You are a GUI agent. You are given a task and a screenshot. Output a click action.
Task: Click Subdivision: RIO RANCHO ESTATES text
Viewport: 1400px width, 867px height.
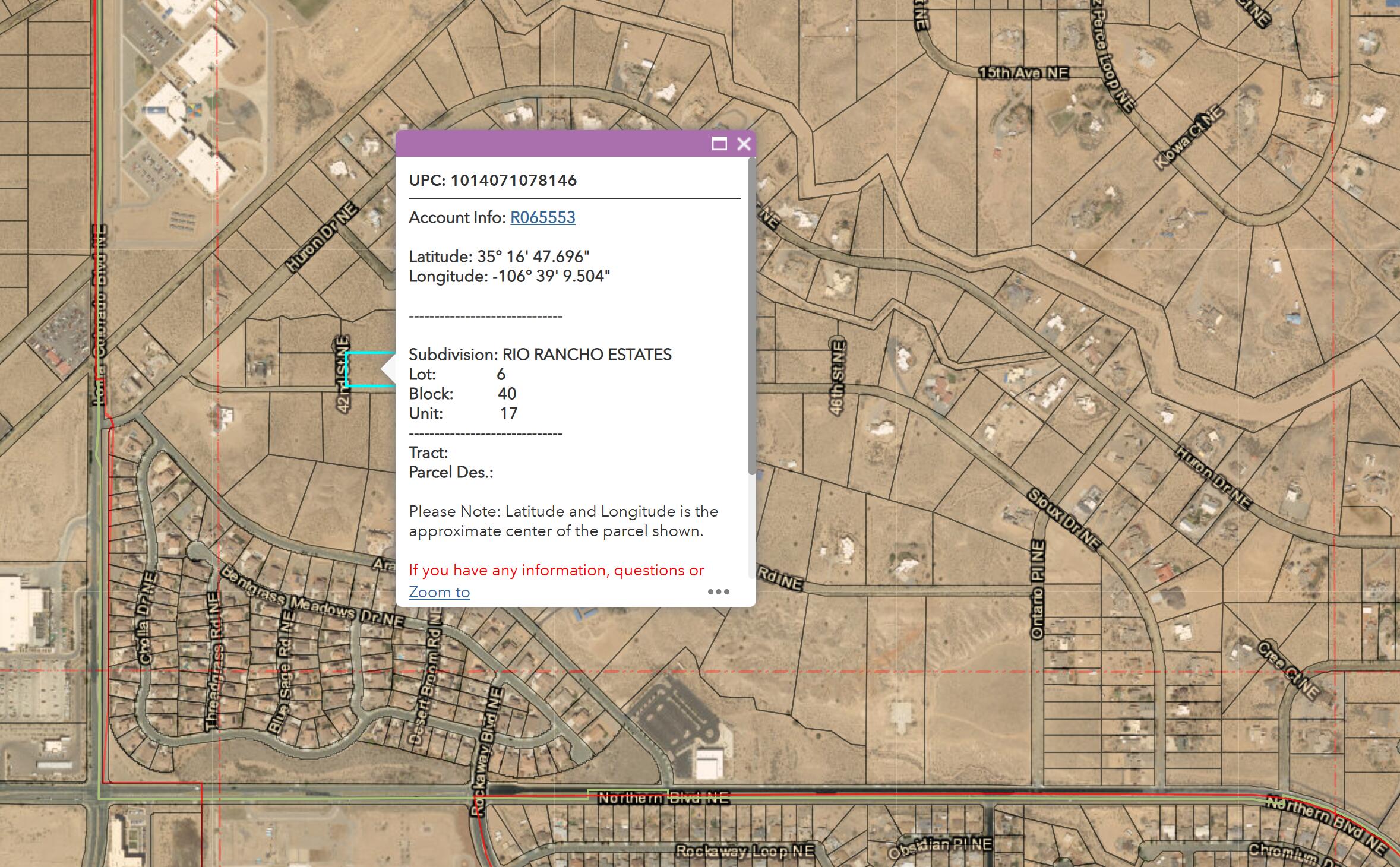(x=540, y=355)
